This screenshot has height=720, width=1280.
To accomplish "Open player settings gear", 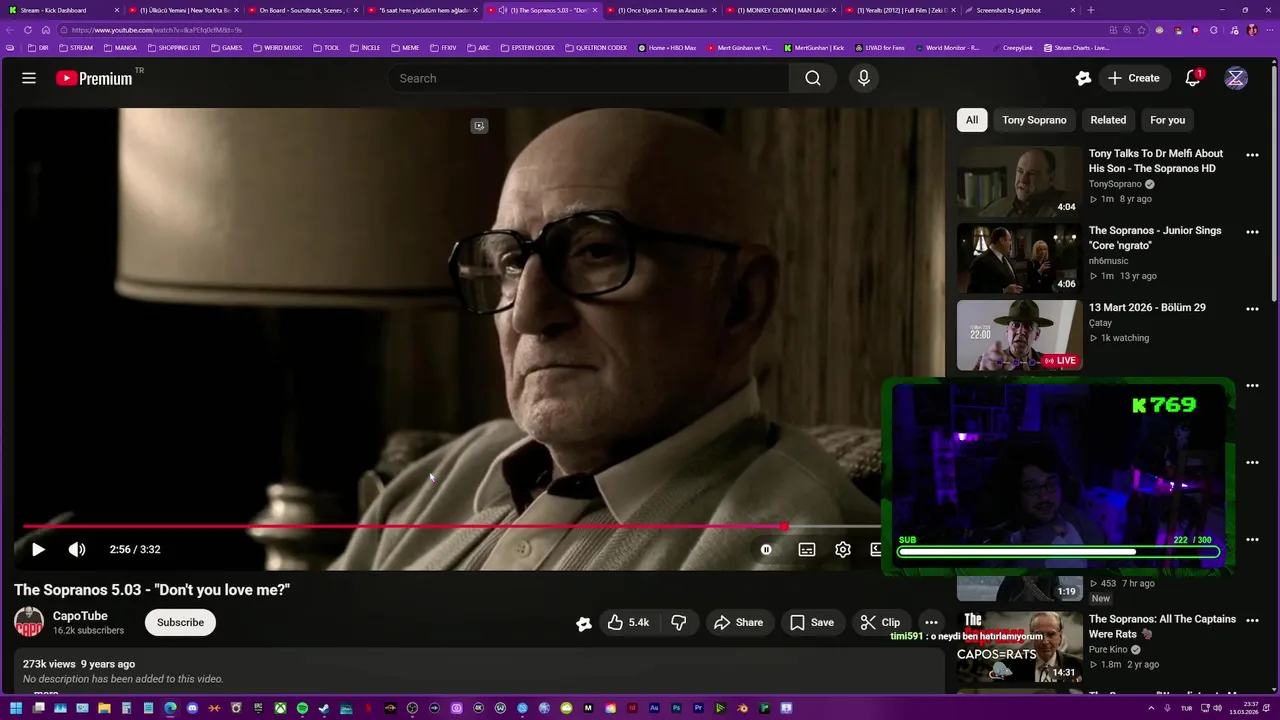I will 843,549.
